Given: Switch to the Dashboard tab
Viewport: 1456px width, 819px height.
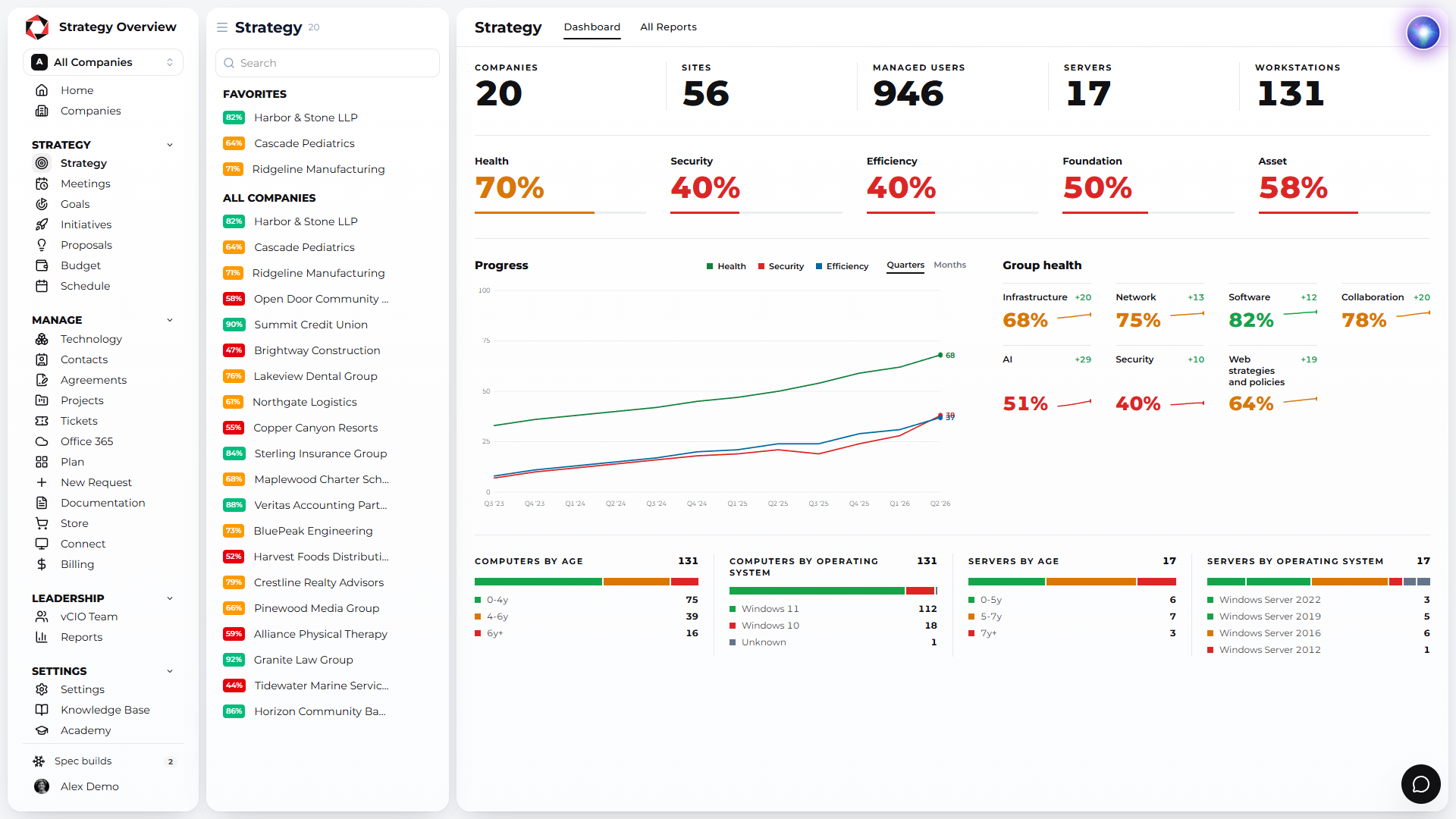Looking at the screenshot, I should [x=591, y=27].
